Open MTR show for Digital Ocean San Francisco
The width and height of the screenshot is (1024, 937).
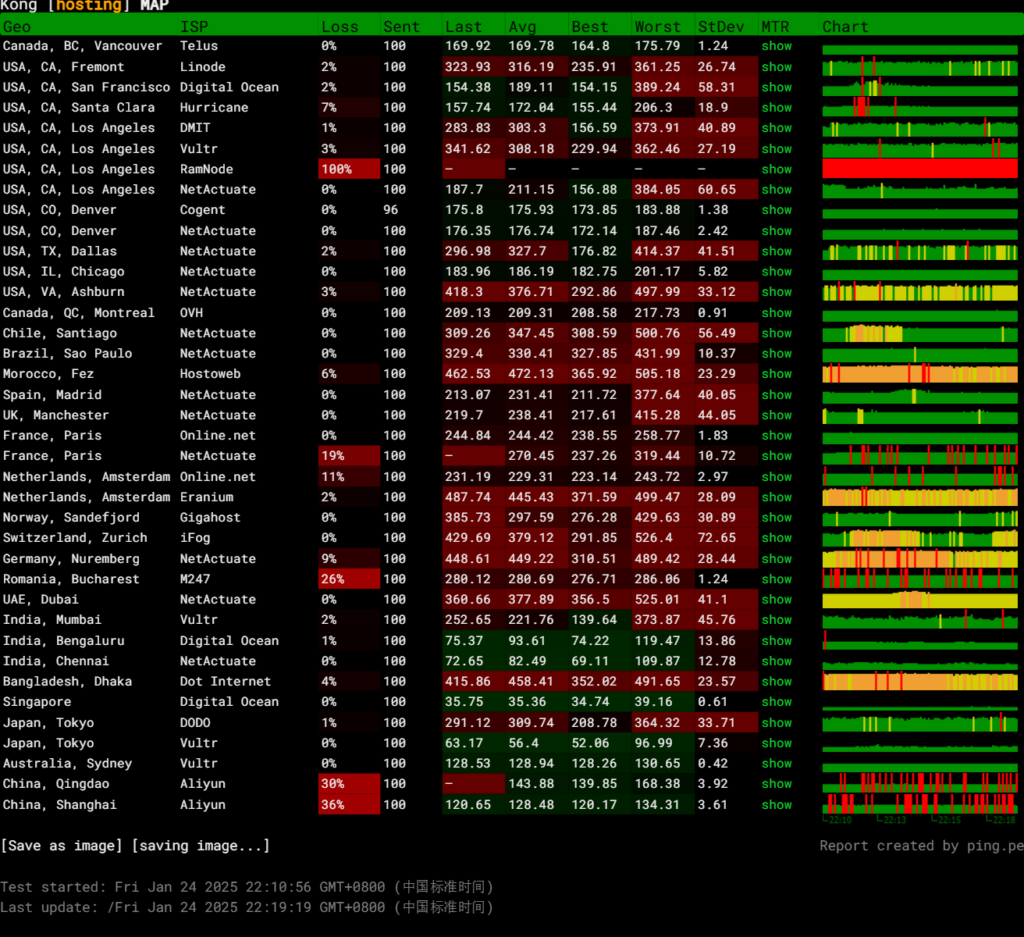point(776,87)
